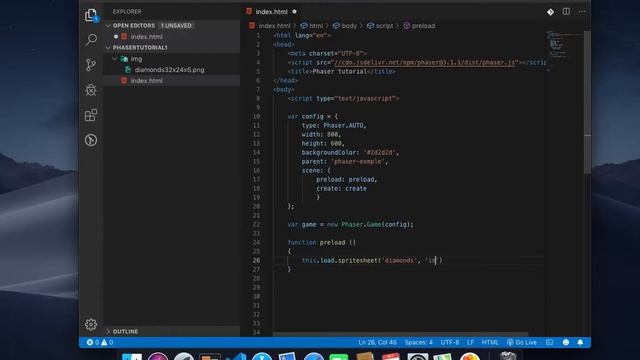Click the 1 UNSAVED badge

(176, 26)
